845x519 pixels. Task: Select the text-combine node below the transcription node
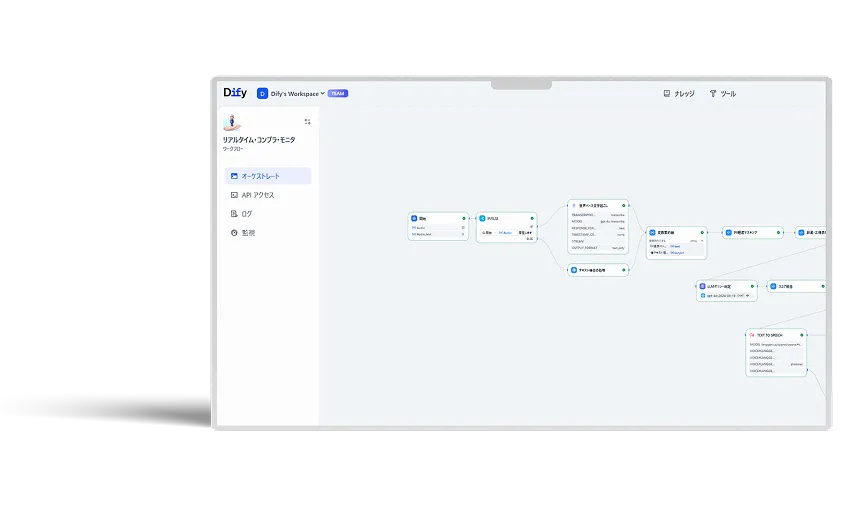coord(597,270)
